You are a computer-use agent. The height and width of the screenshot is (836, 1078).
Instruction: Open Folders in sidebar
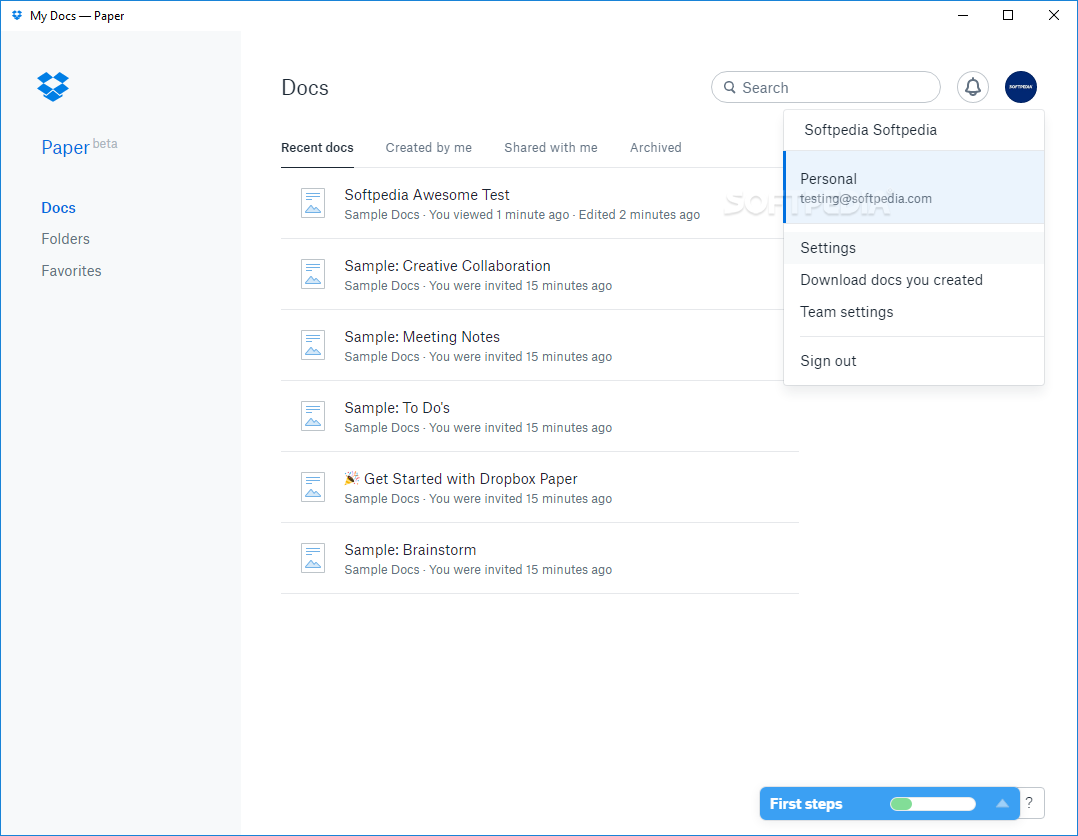pyautogui.click(x=65, y=239)
